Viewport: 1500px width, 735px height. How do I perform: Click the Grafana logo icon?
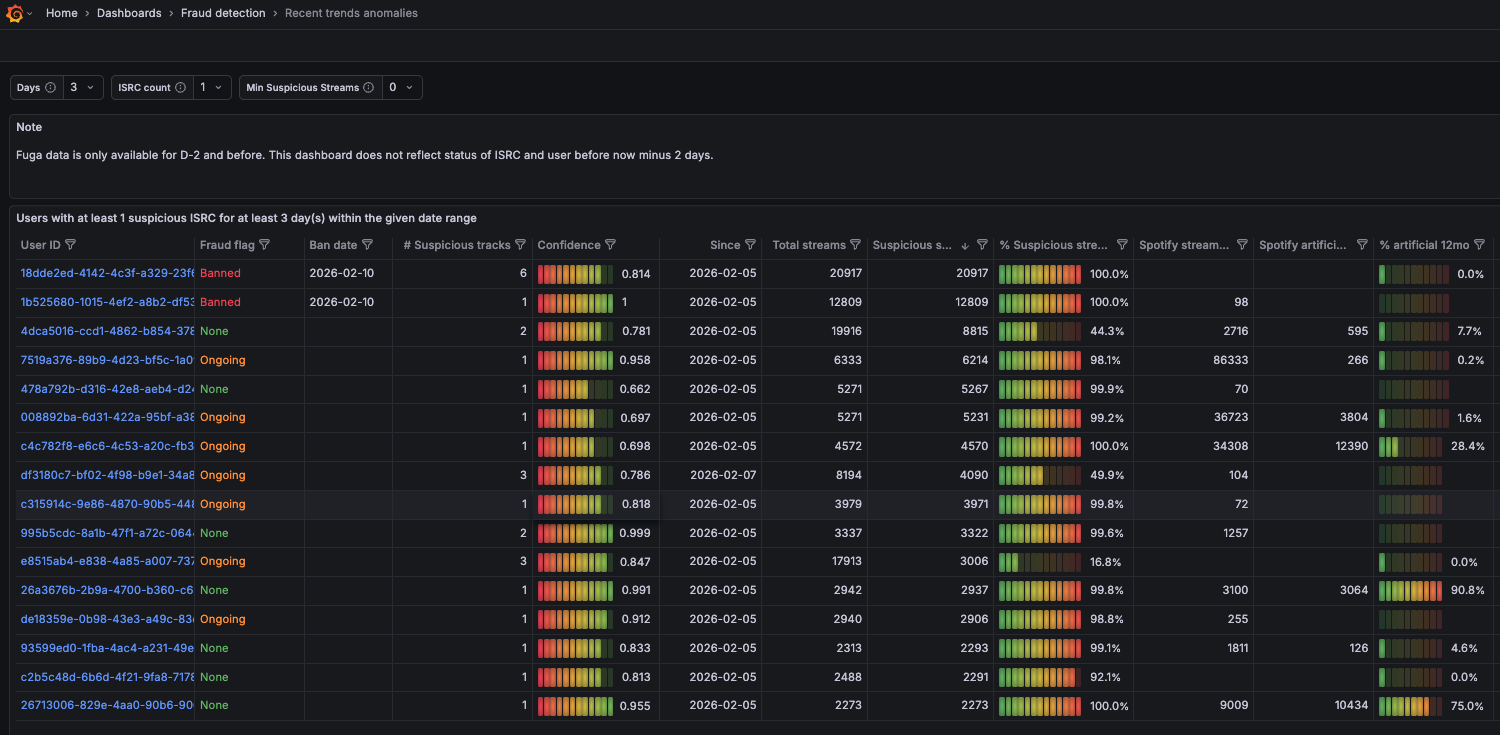click(x=15, y=13)
